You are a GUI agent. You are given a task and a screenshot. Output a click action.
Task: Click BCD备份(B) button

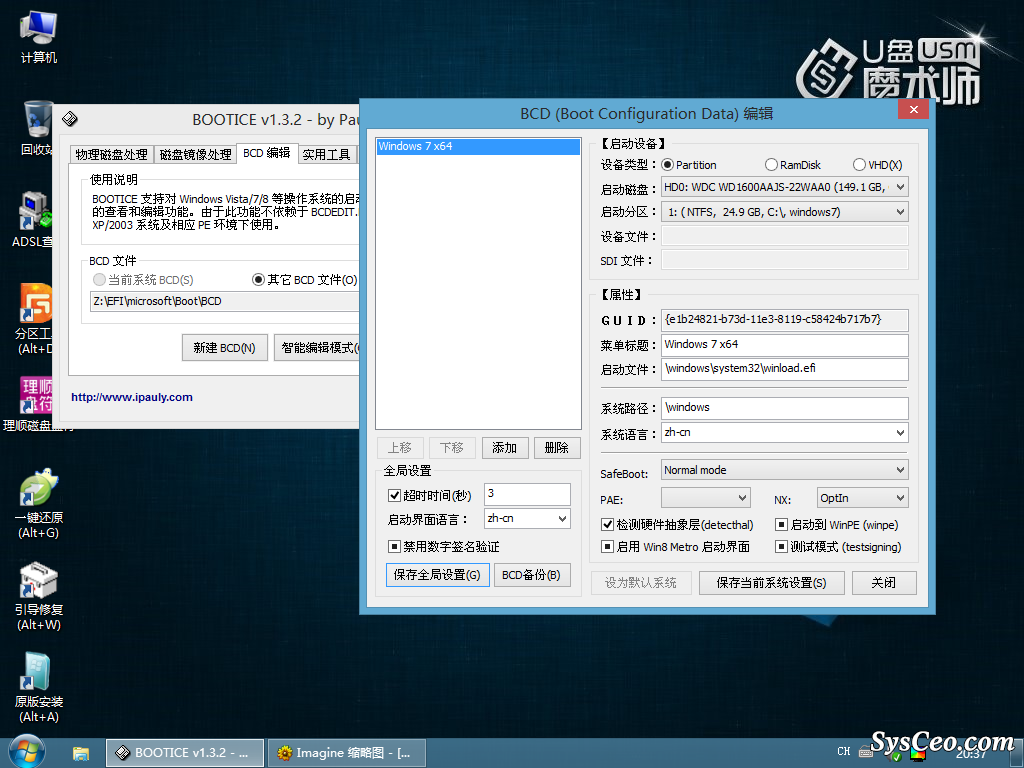pos(532,575)
